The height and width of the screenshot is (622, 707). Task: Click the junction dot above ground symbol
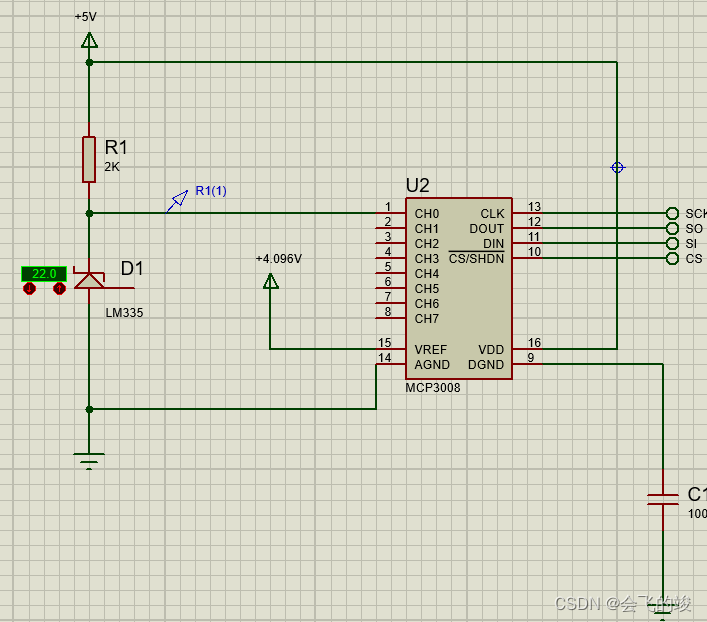(x=89, y=410)
